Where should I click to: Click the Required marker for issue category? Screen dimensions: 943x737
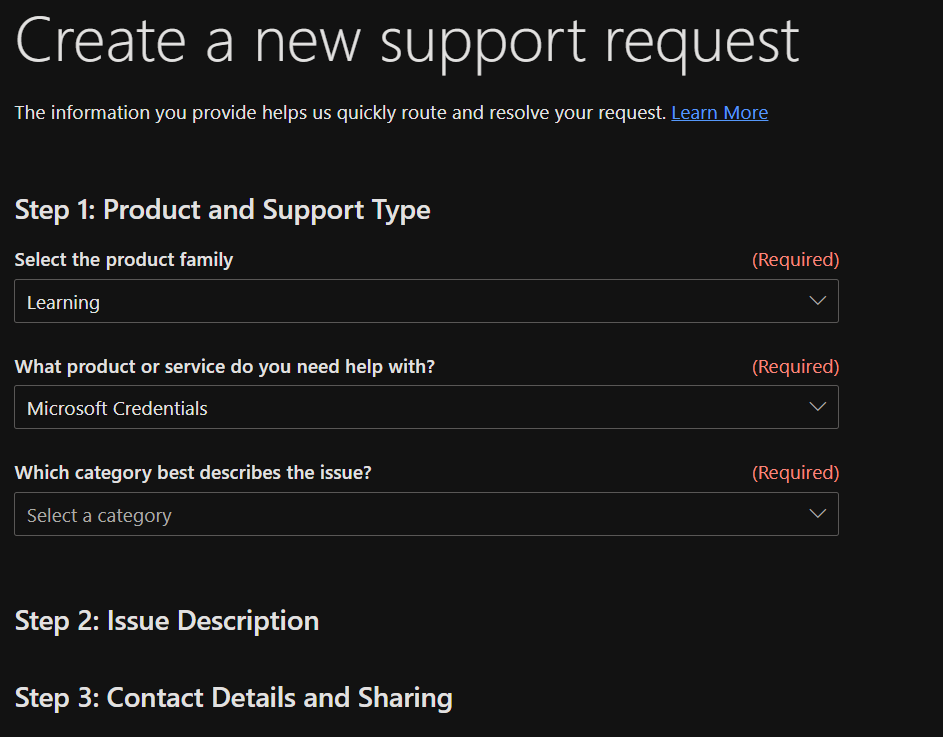click(795, 473)
